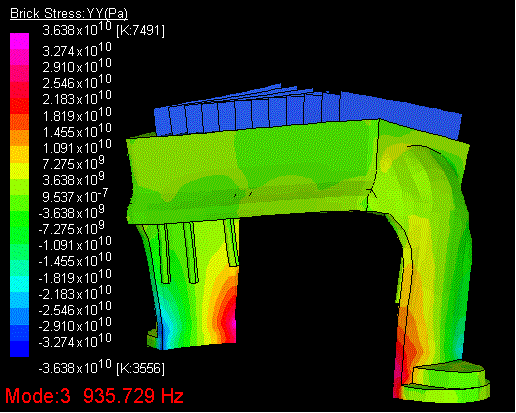This screenshot has width=516, height=413.
Task: Click the 9.537x10^-7 legend value
Action: 75,196
